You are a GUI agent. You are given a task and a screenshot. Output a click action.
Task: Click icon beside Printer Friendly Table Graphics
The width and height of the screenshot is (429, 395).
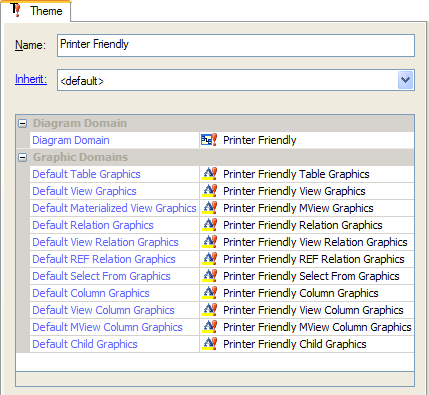210,174
